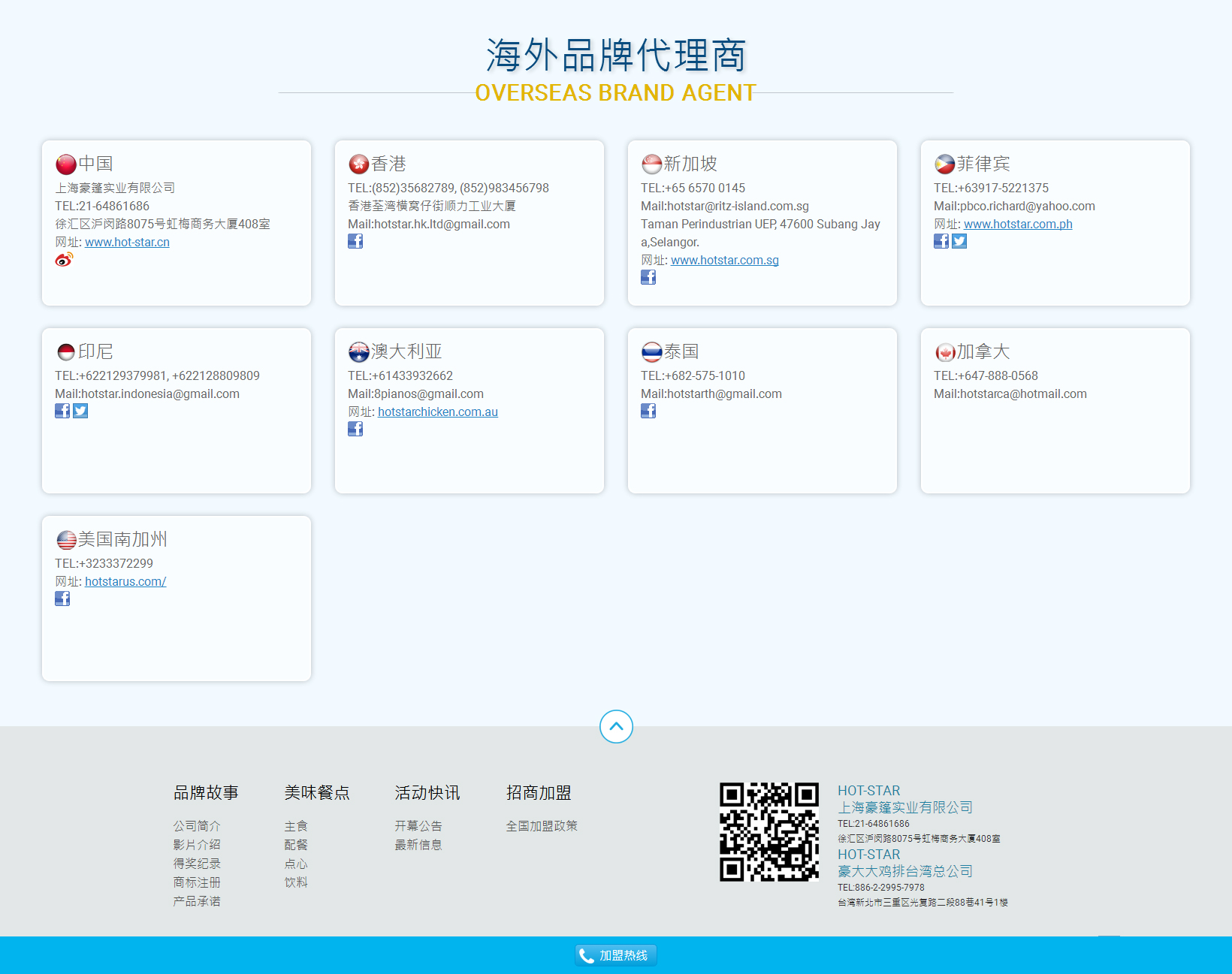Open footer link 配餐
Image resolution: width=1232 pixels, height=974 pixels.
pos(296,845)
